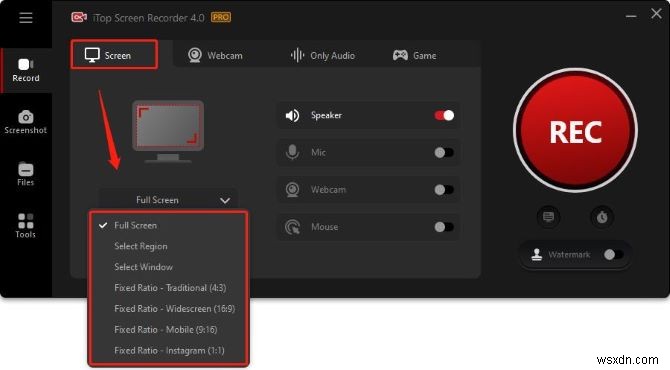Screen dimensions: 670x370
Task: Switch to the Screen tab
Action: [114, 55]
